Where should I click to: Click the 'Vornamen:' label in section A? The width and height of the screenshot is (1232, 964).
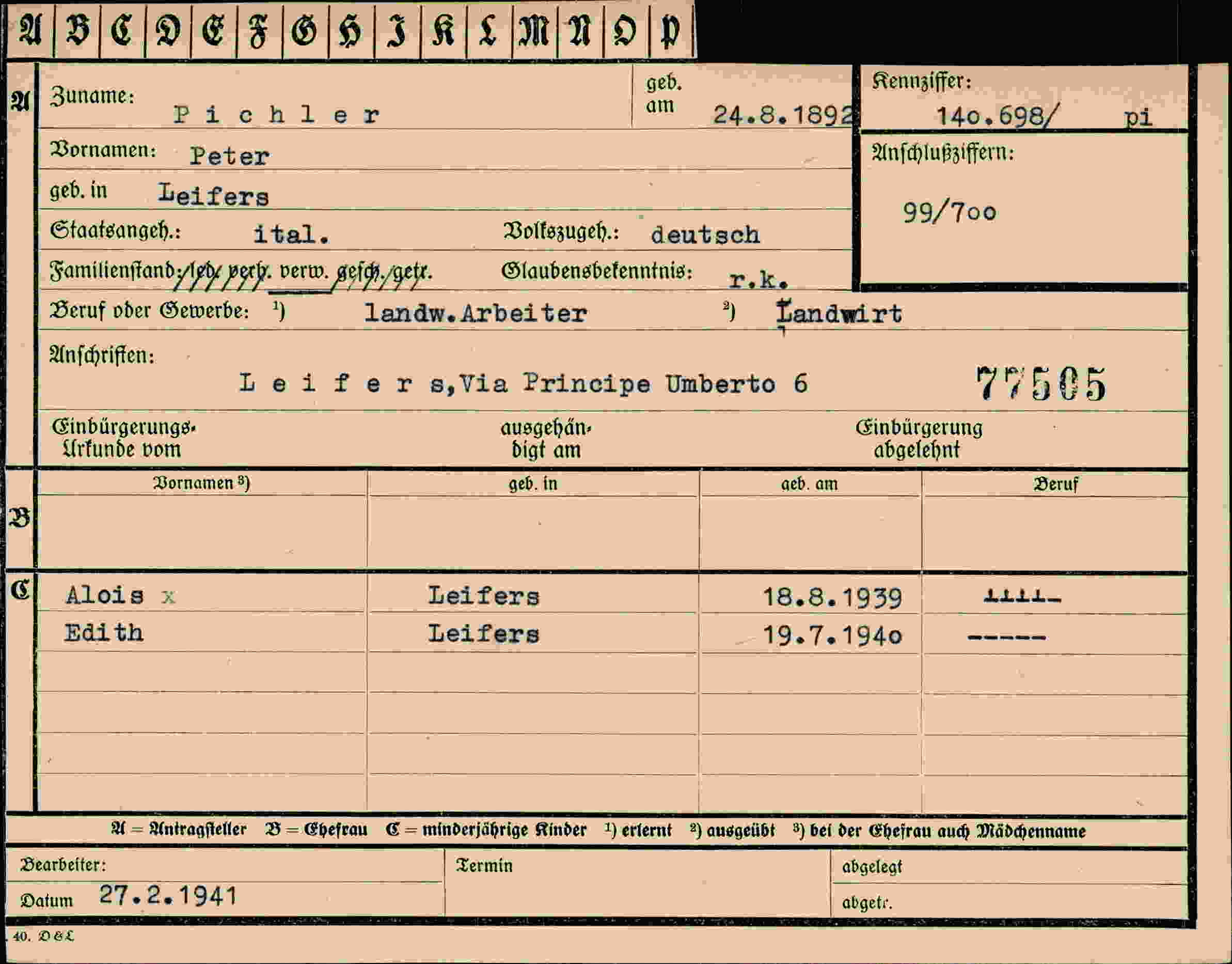click(103, 150)
